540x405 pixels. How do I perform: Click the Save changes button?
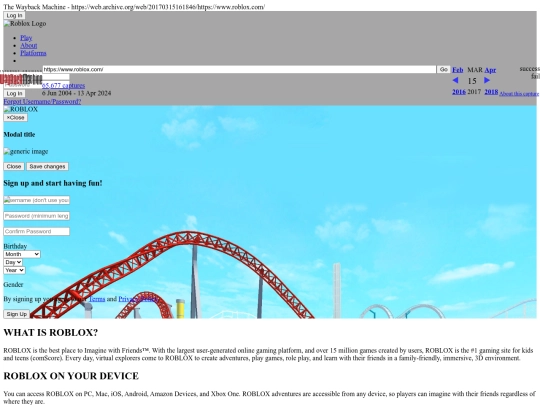click(47, 167)
